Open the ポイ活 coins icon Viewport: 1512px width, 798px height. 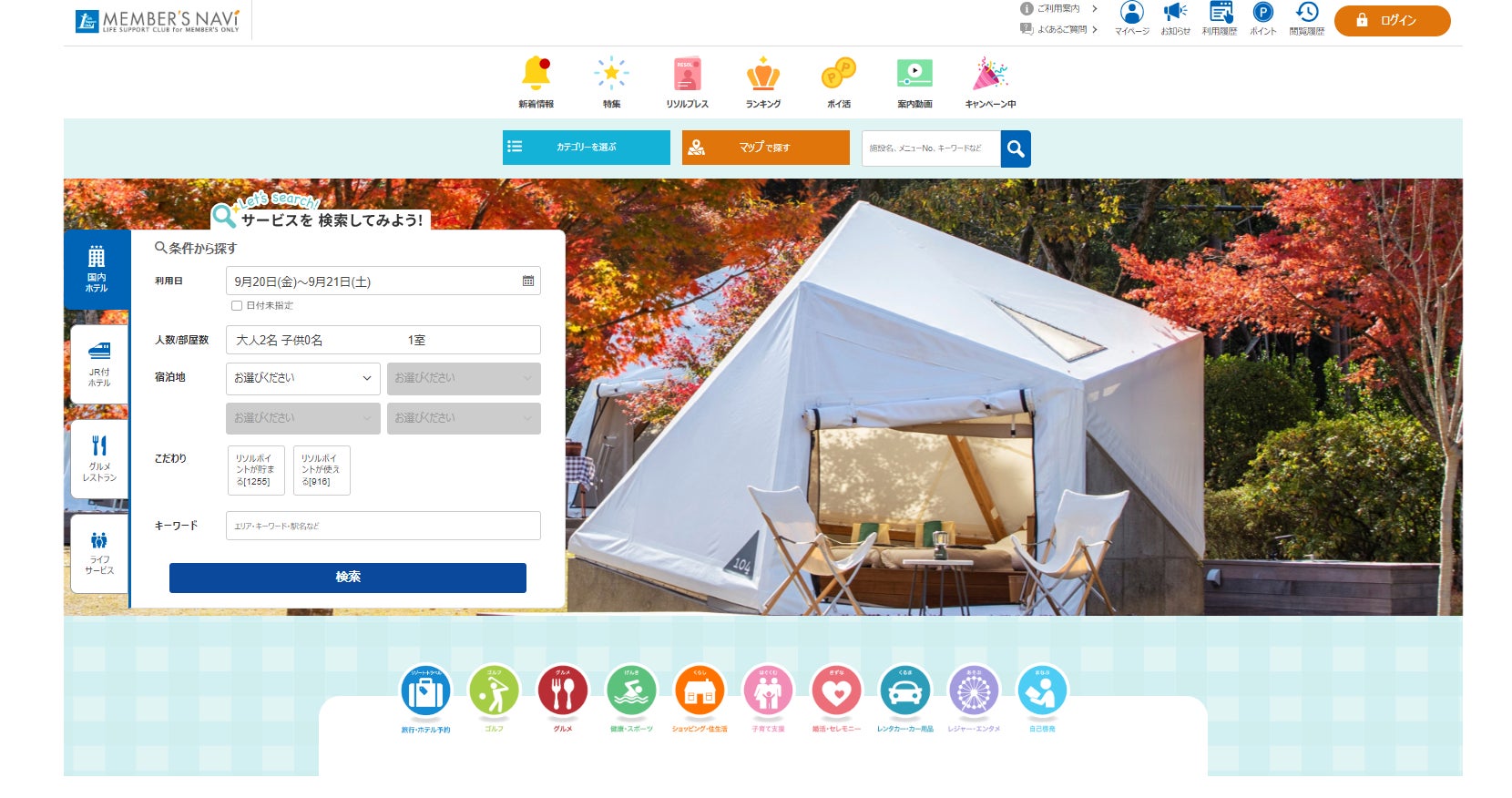839,74
